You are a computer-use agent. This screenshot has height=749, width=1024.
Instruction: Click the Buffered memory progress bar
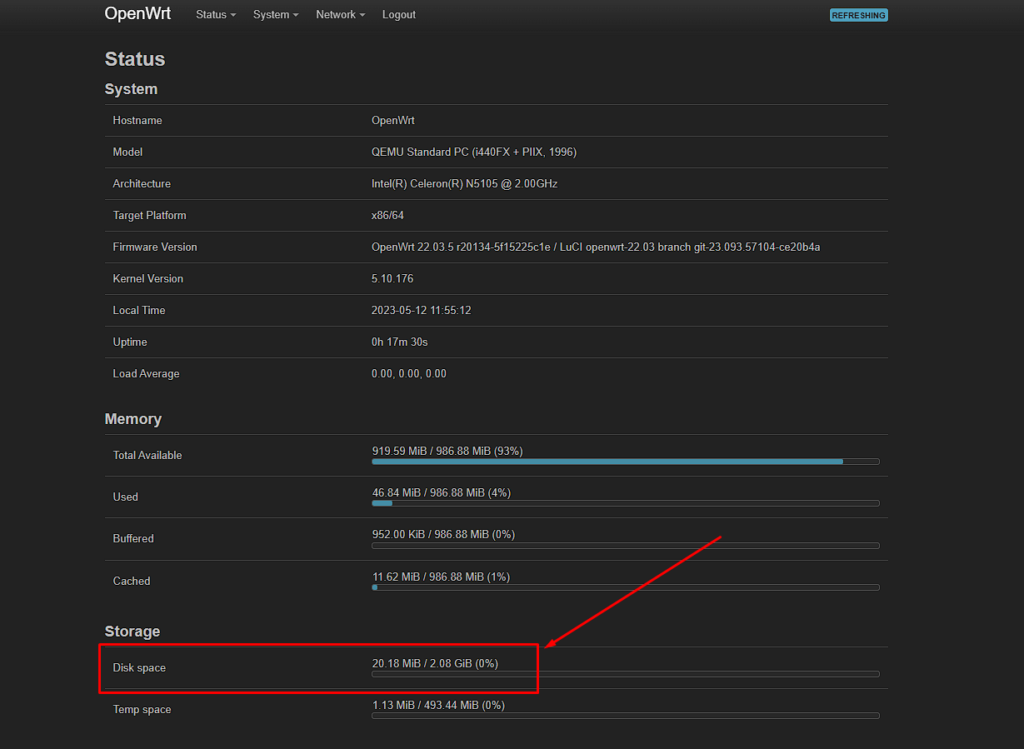pyautogui.click(x=625, y=546)
